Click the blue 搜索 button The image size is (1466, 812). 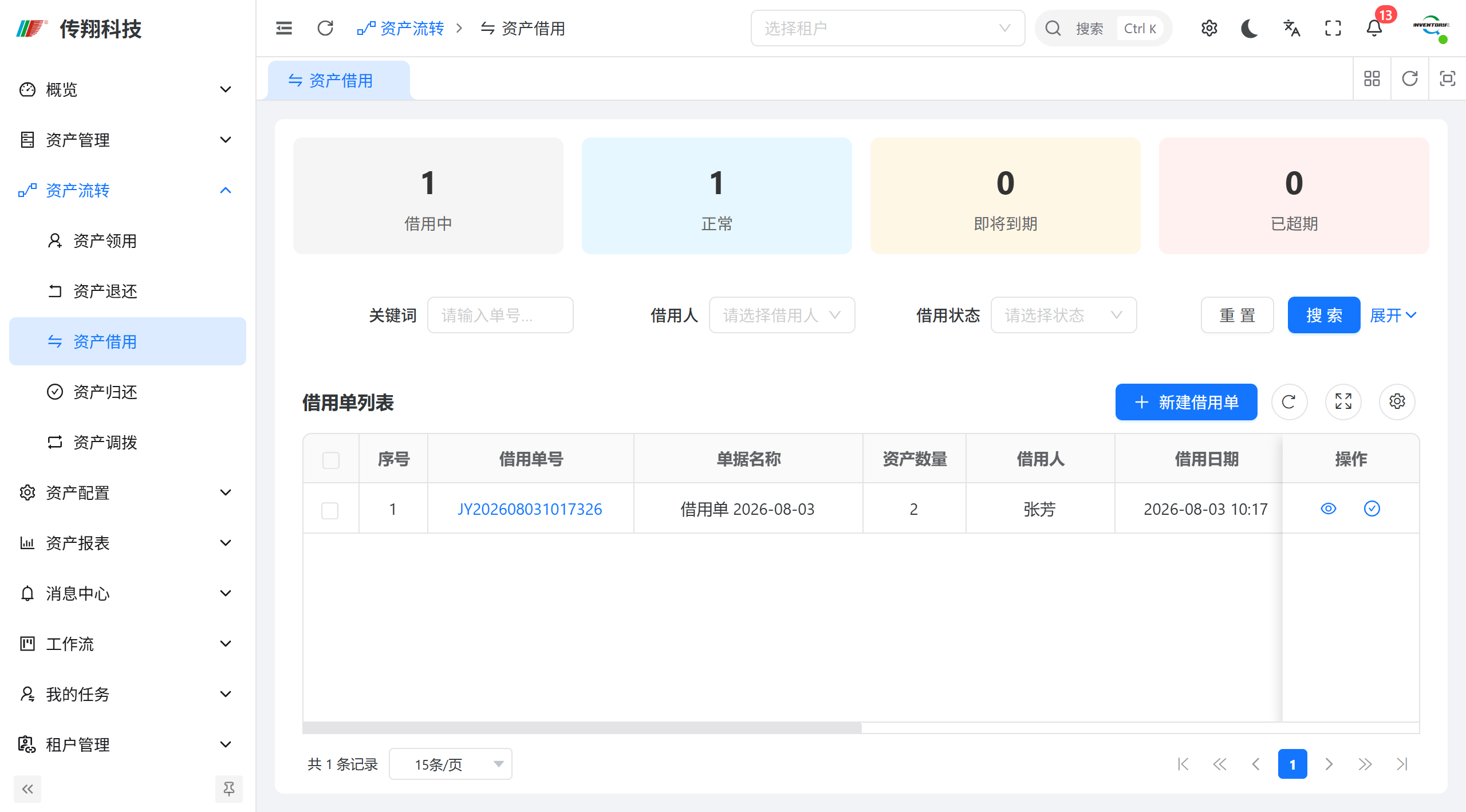point(1324,315)
